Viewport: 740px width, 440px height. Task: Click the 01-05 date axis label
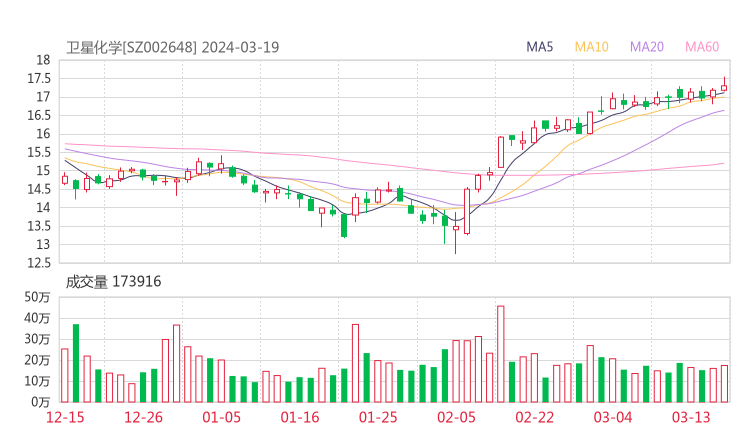click(x=221, y=417)
